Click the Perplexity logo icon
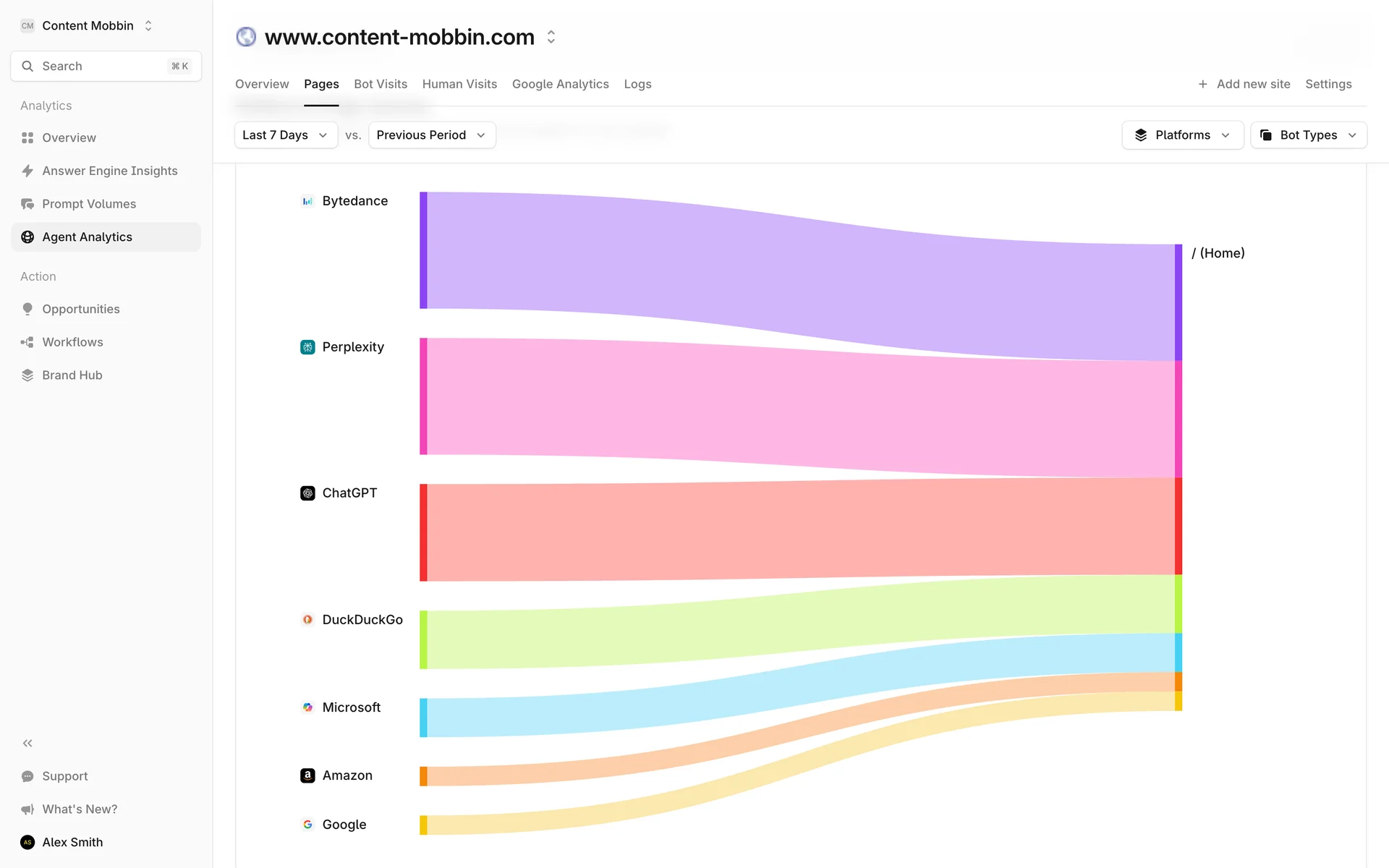This screenshot has height=868, width=1389. click(x=307, y=347)
